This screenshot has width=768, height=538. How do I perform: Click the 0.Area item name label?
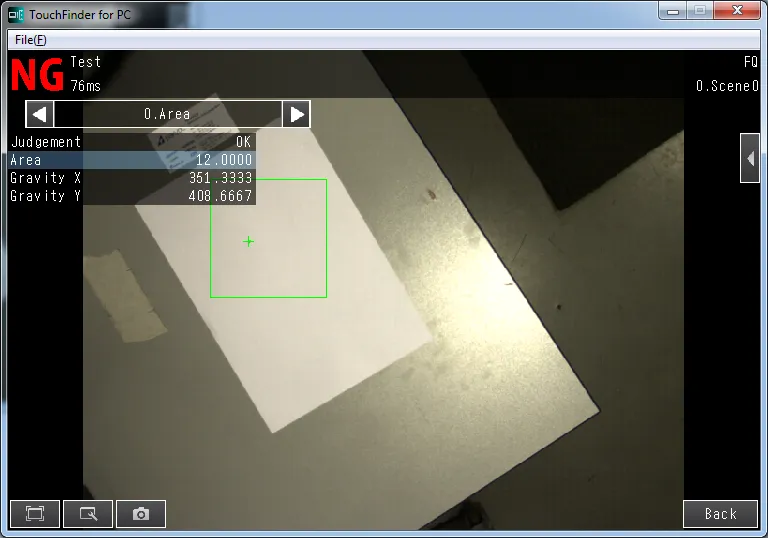click(167, 114)
